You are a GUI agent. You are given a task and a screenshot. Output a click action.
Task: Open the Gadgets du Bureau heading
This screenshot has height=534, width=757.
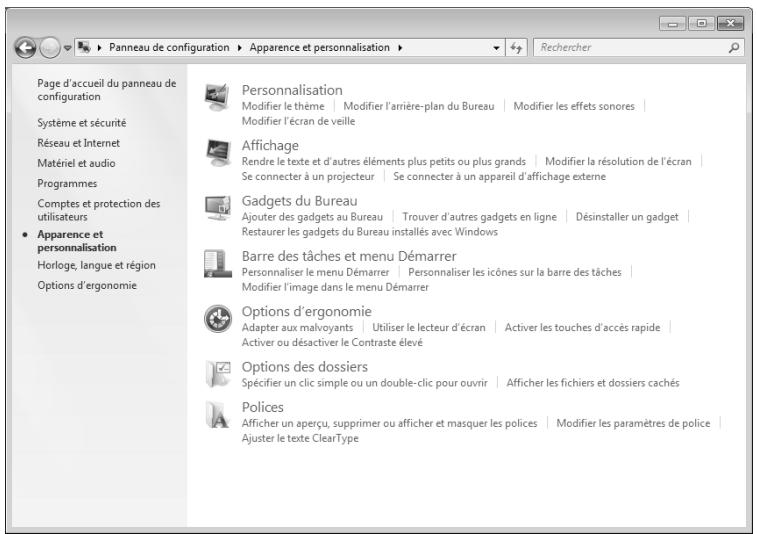[299, 201]
